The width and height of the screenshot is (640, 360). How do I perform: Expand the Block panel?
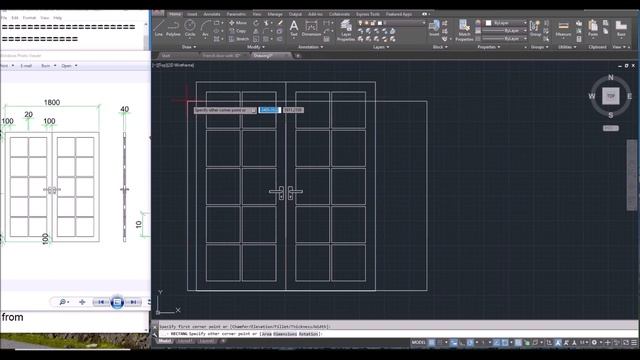[440, 47]
